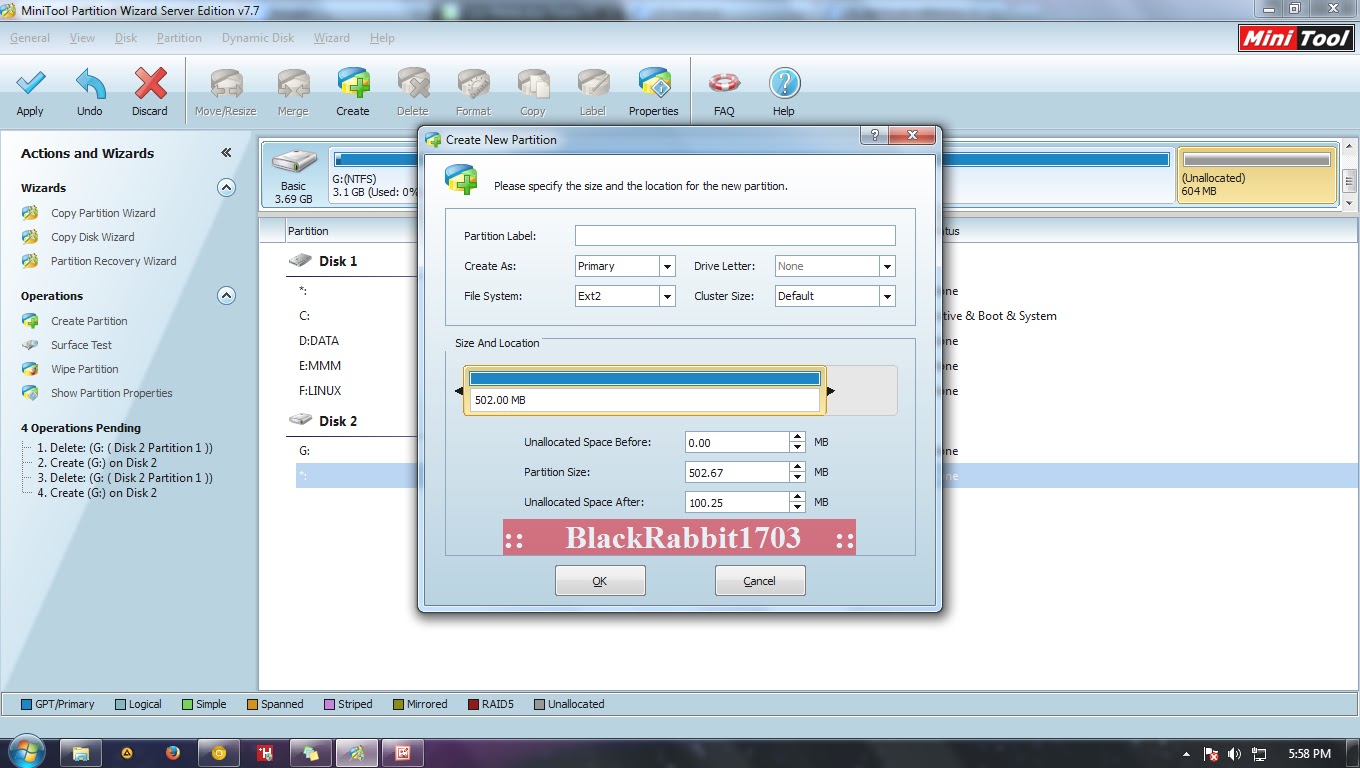The image size is (1360, 768).
Task: Collapse the Operations section
Action: (226, 295)
